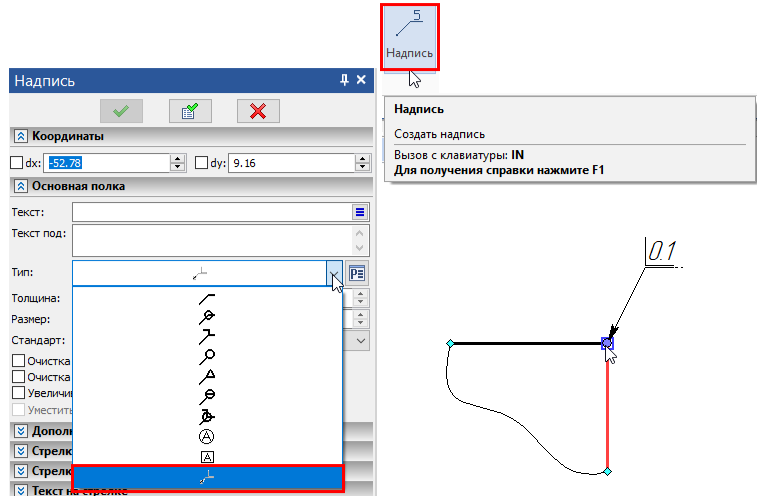The image size is (760, 500).
Task: Collapse the Основная полка section
Action: (x=20, y=185)
